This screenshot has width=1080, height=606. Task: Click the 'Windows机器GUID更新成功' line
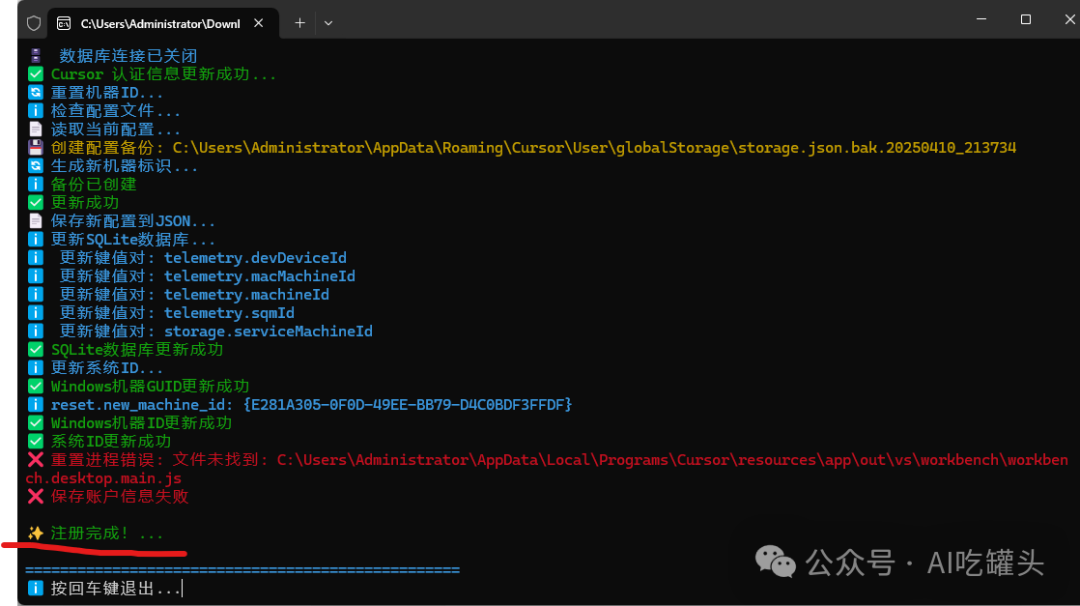150,386
